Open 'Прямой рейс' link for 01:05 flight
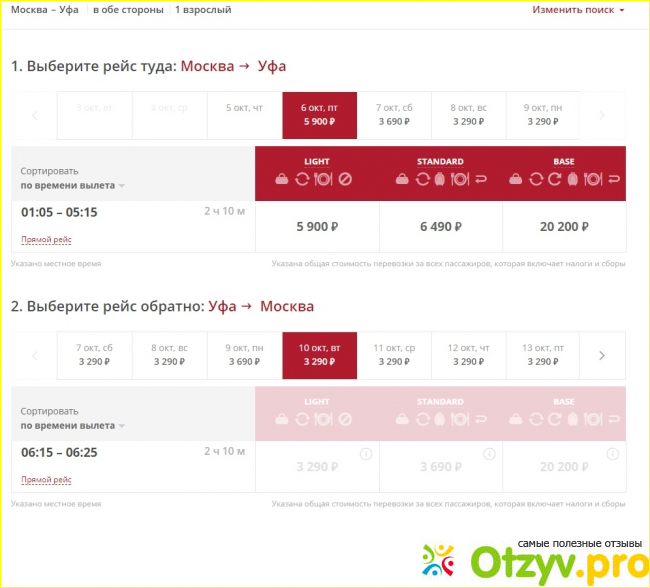 (46, 240)
